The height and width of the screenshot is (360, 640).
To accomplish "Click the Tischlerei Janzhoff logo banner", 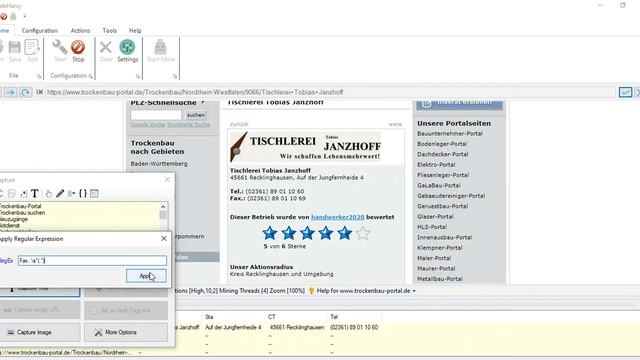I will [x=306, y=147].
